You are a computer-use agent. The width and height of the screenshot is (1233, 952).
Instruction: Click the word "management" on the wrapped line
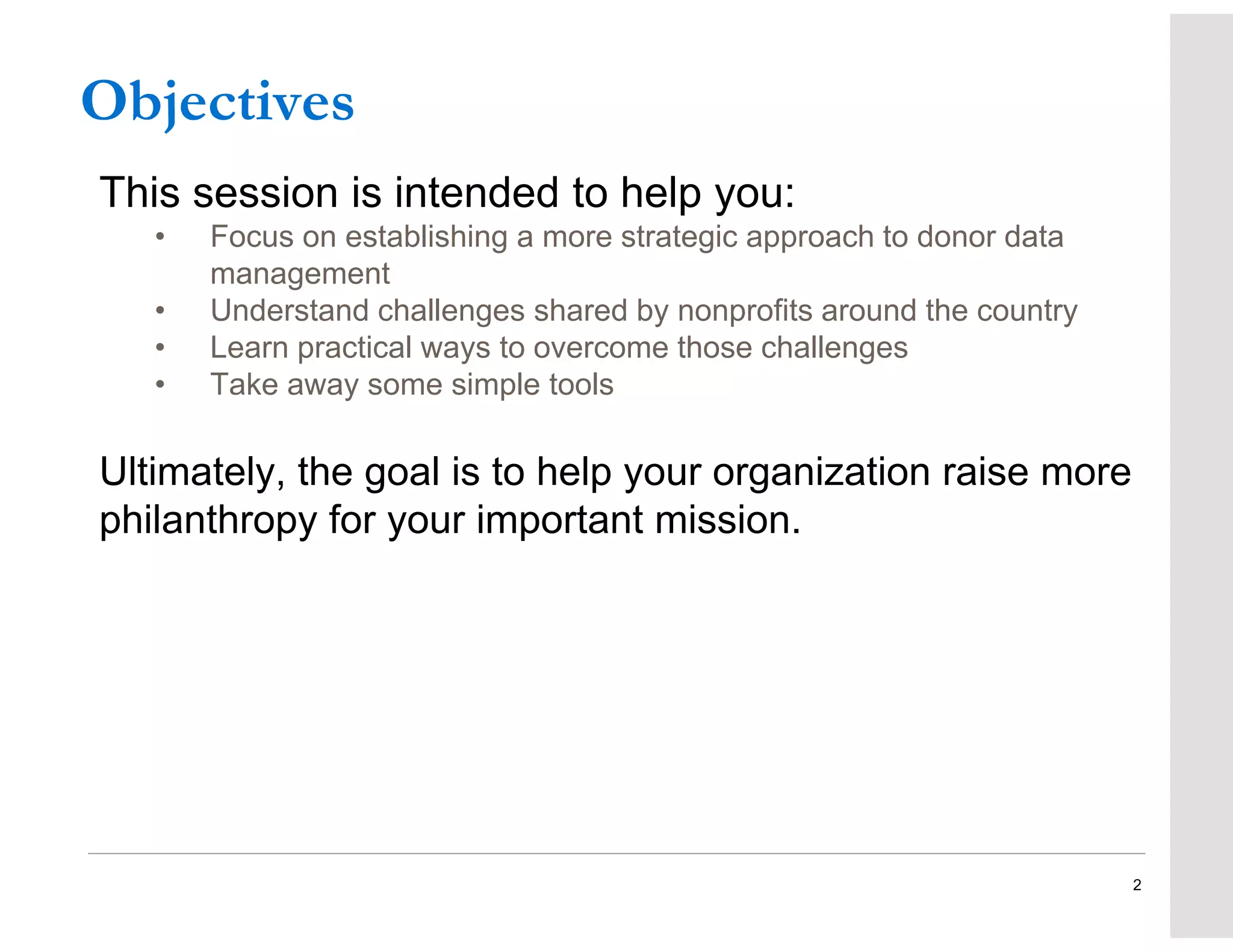tap(300, 274)
